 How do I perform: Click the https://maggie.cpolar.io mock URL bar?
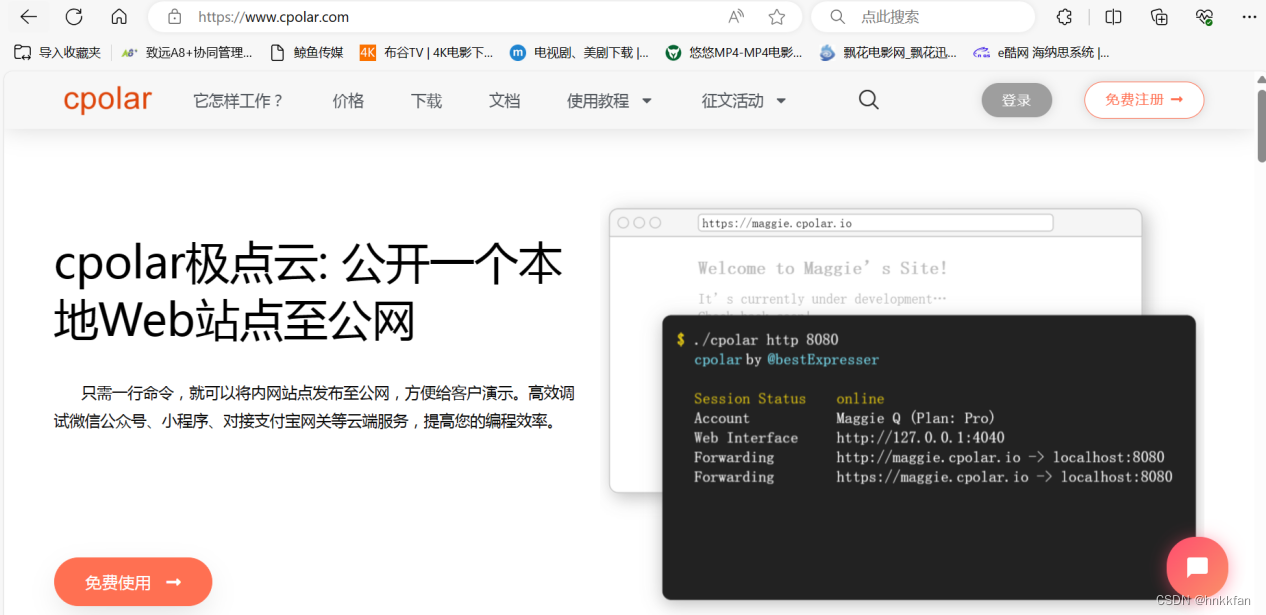875,223
